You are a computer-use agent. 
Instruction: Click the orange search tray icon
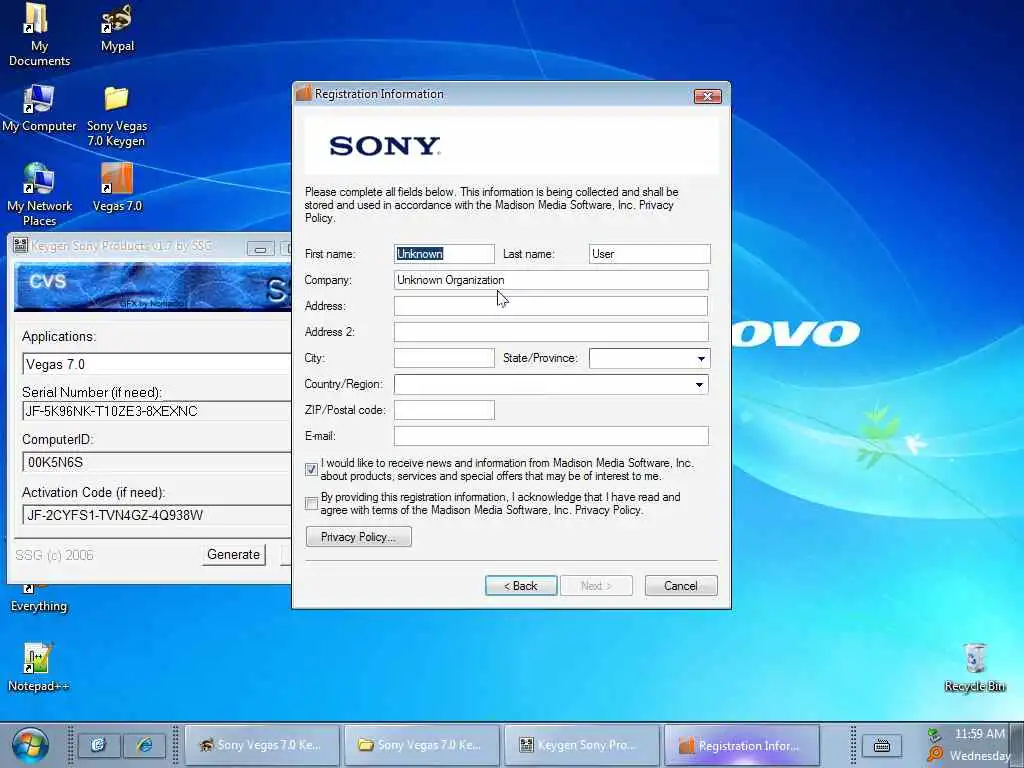click(935, 755)
